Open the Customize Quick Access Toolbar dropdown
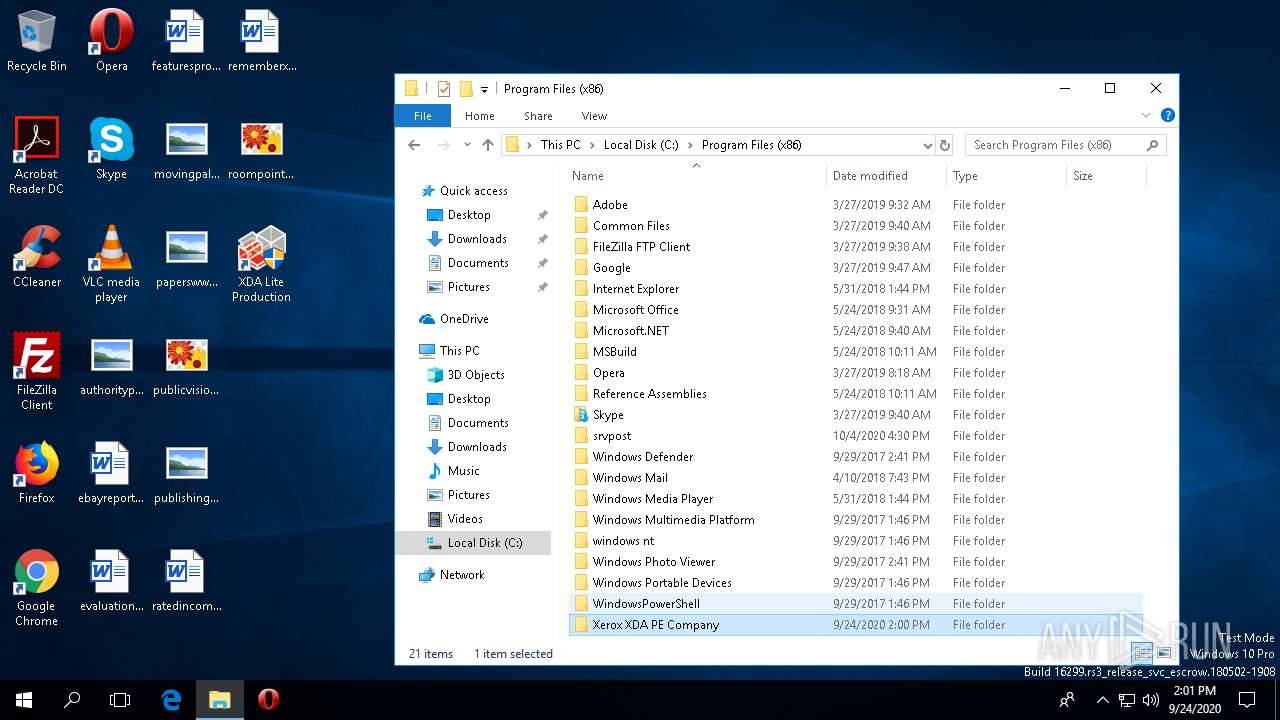This screenshot has width=1280, height=720. click(x=484, y=89)
